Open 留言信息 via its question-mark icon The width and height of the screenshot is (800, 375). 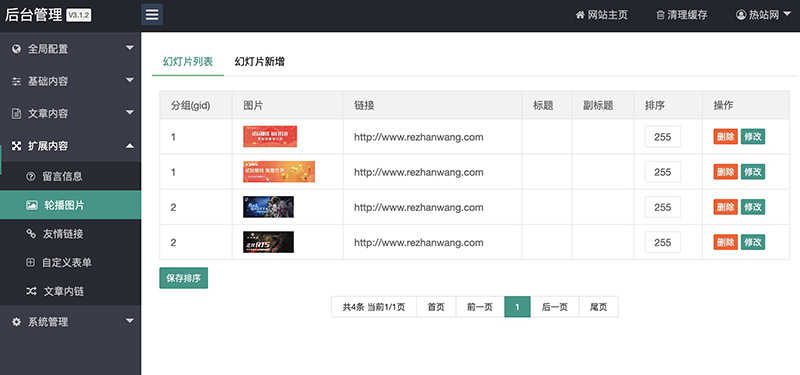click(x=31, y=177)
